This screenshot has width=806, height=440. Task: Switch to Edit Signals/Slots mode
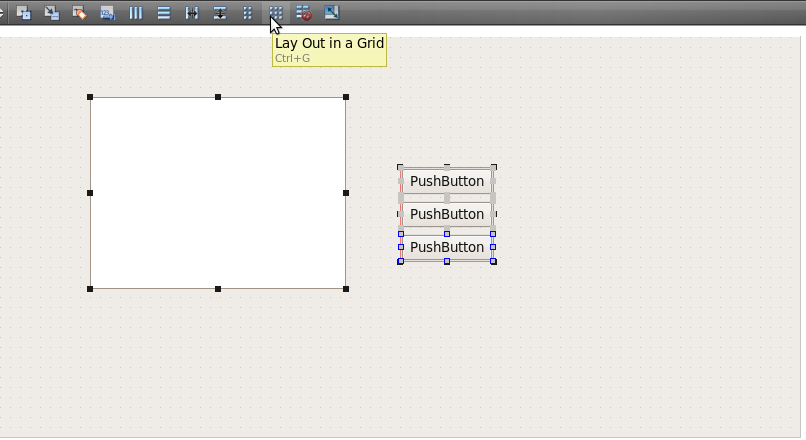pyautogui.click(x=52, y=13)
